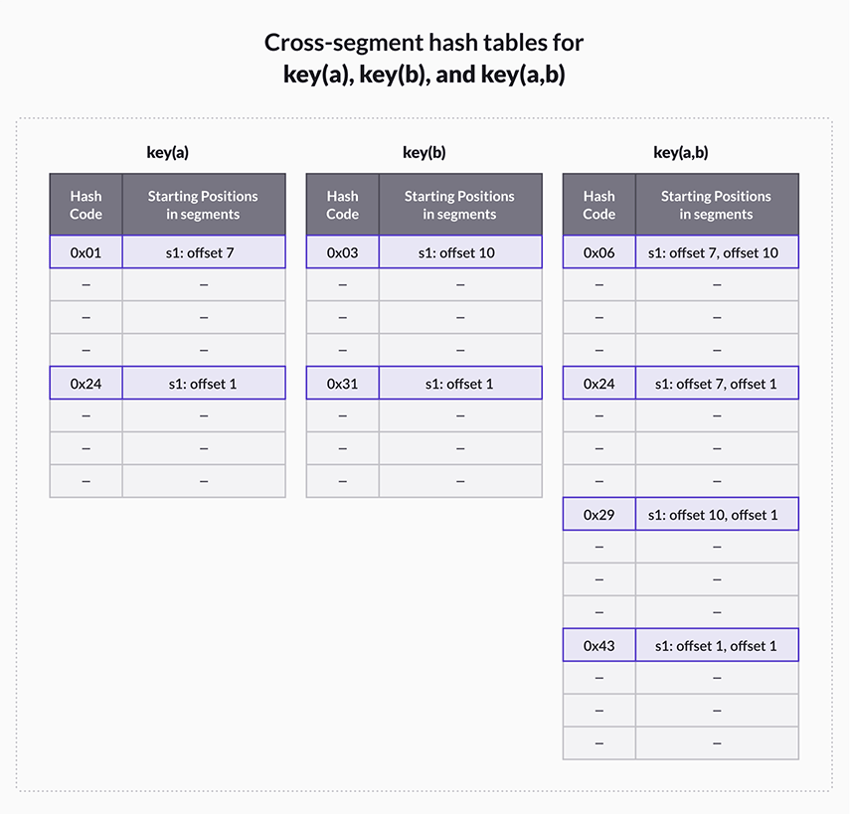Click the 0x03 hash code cell
This screenshot has height=814, width=850.
pos(342,253)
